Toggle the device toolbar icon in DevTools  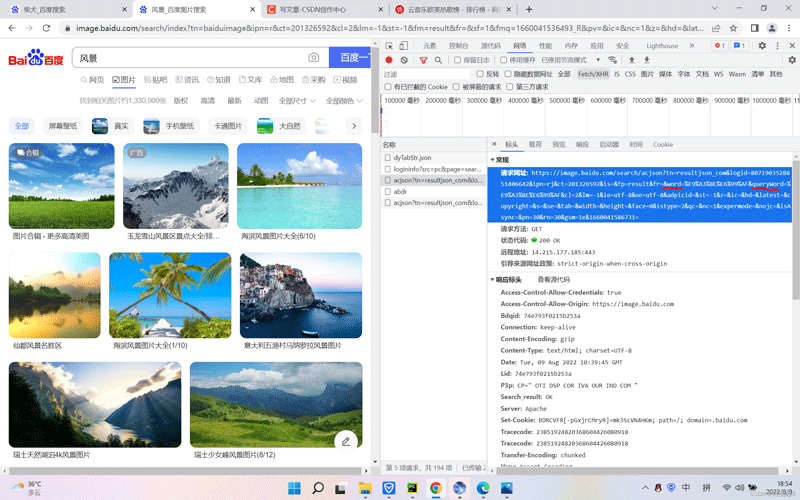click(405, 46)
